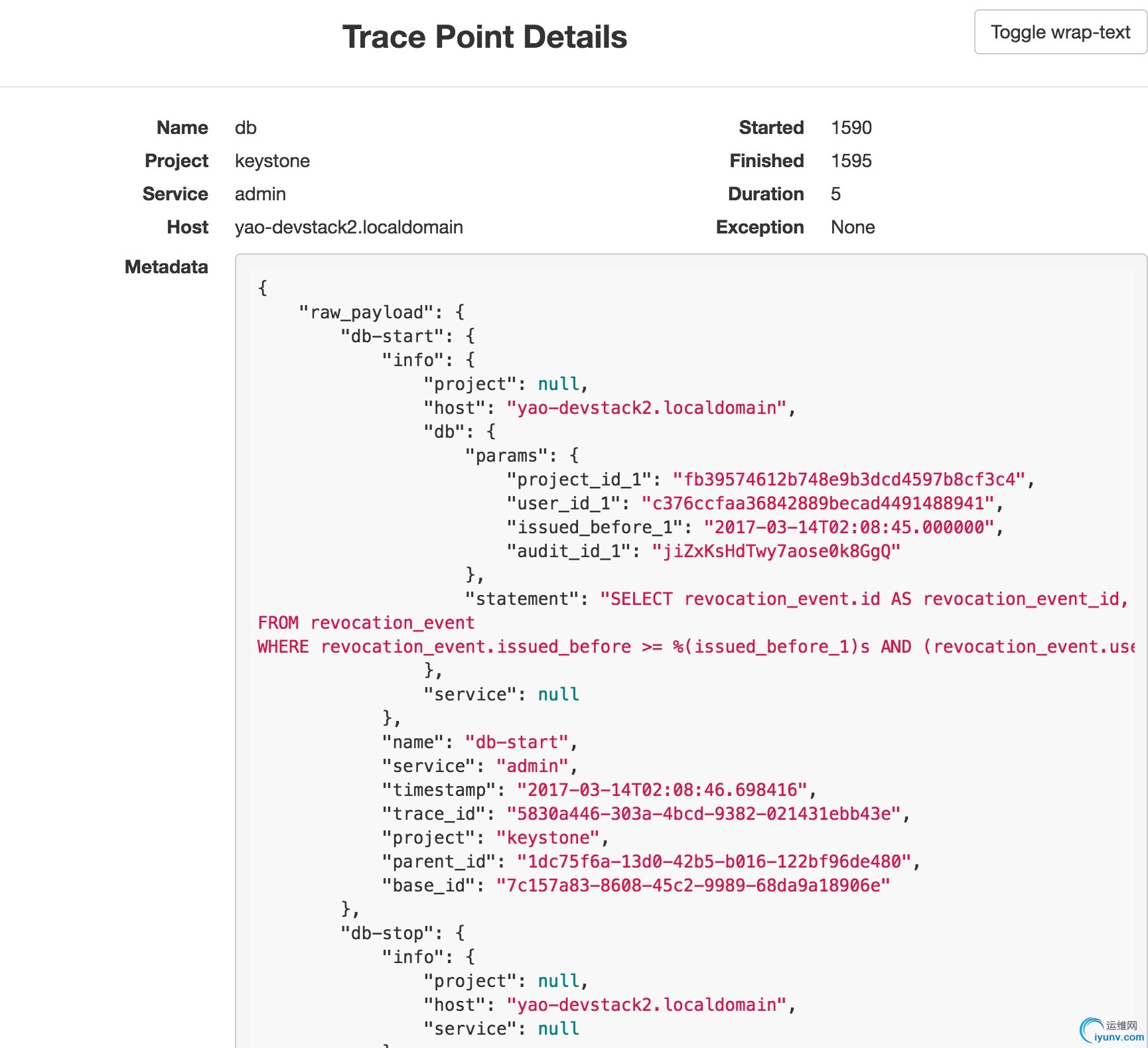
Task: Click the "db-stop" JSON key
Action: [x=392, y=933]
